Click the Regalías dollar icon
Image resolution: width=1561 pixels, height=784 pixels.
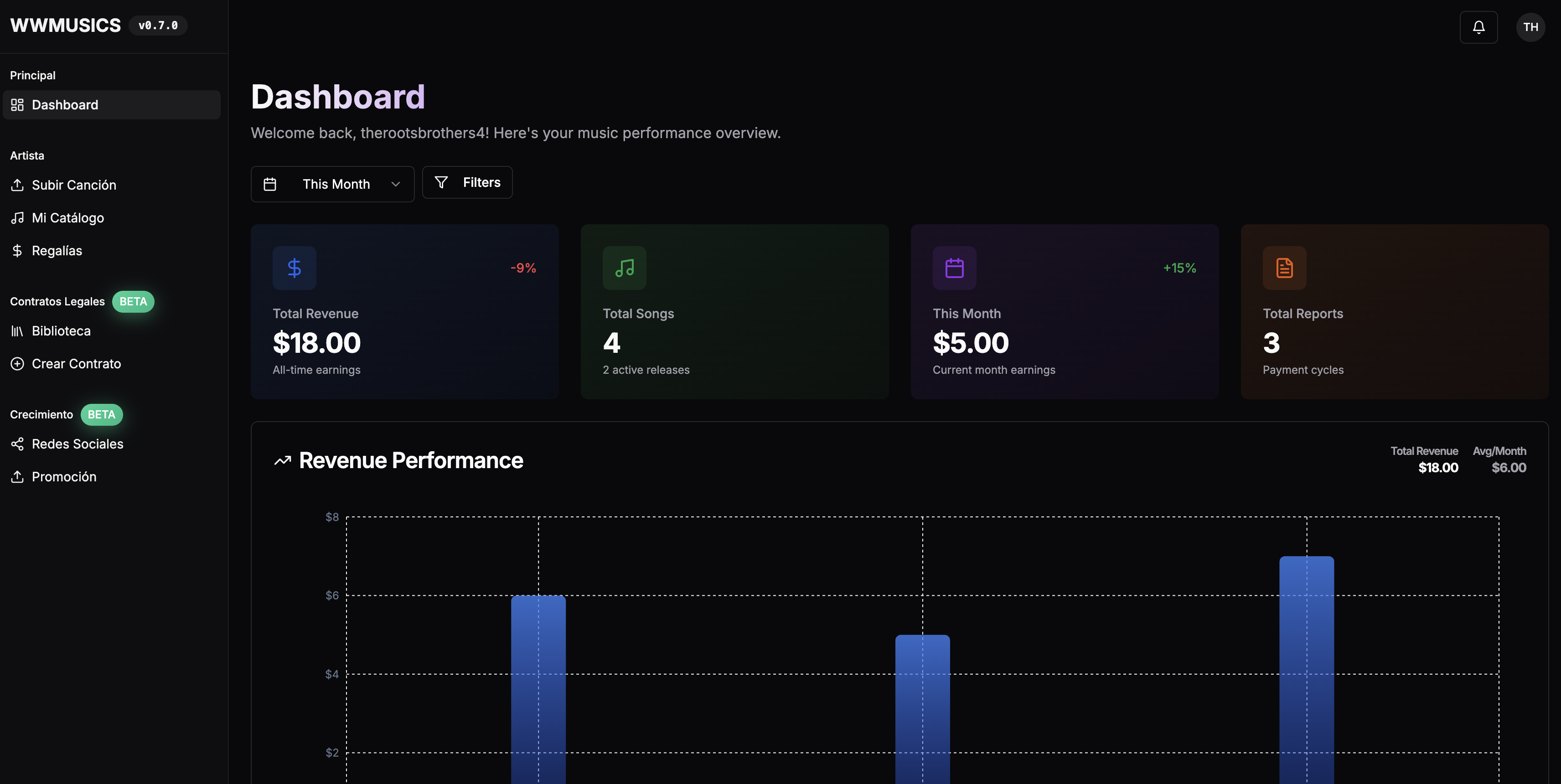click(x=18, y=250)
